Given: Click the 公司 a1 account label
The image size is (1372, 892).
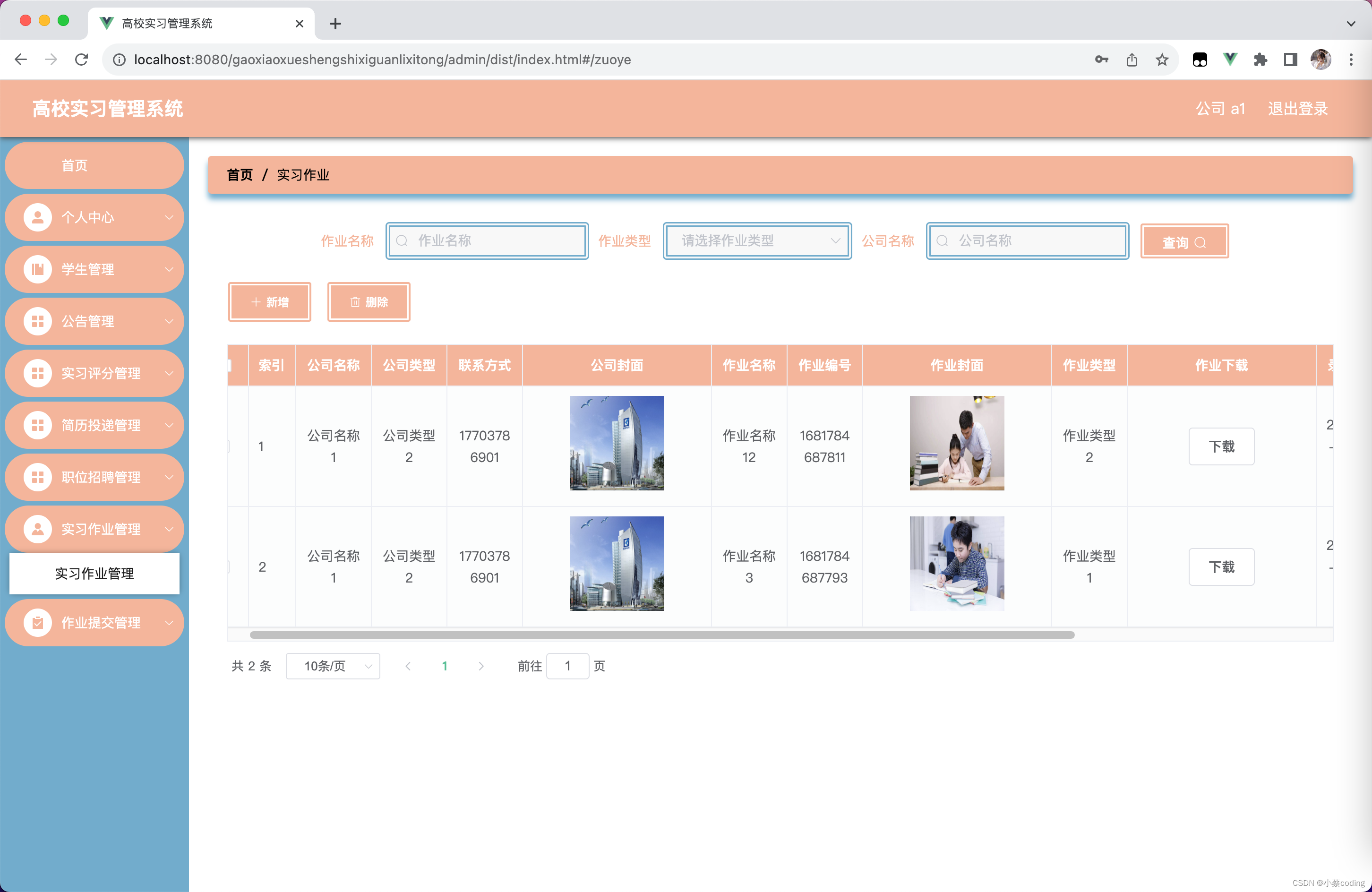Looking at the screenshot, I should pyautogui.click(x=1220, y=108).
